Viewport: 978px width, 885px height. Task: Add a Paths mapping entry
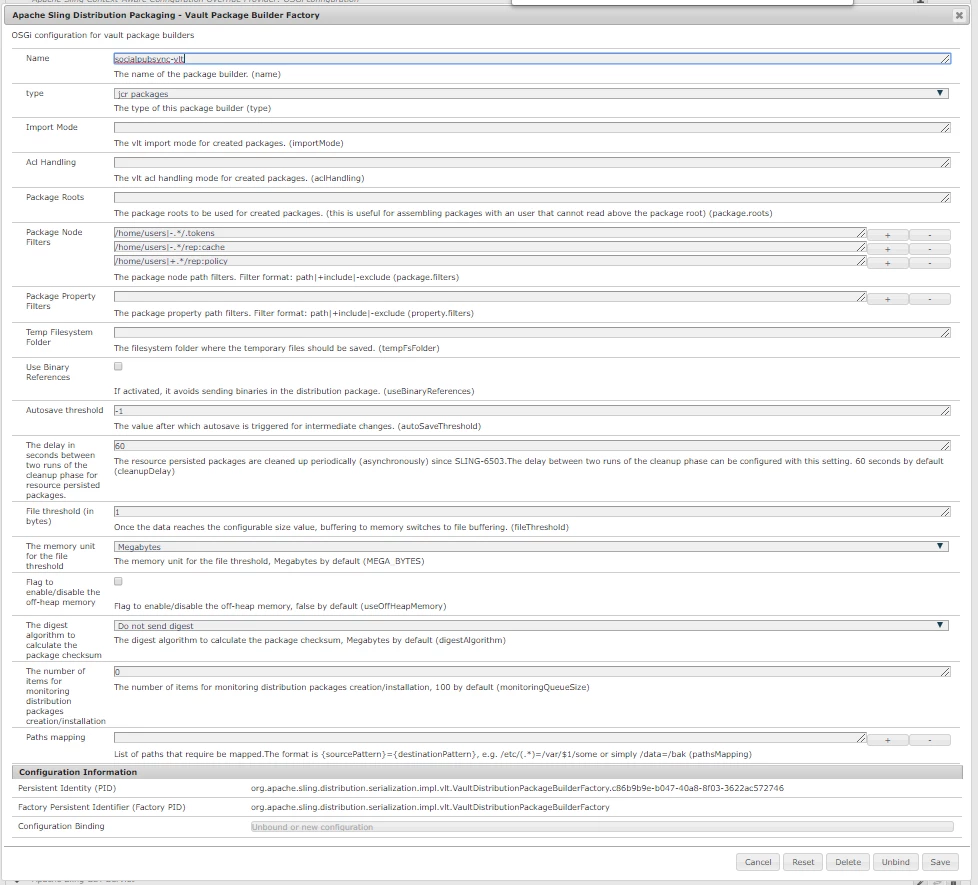[888, 740]
